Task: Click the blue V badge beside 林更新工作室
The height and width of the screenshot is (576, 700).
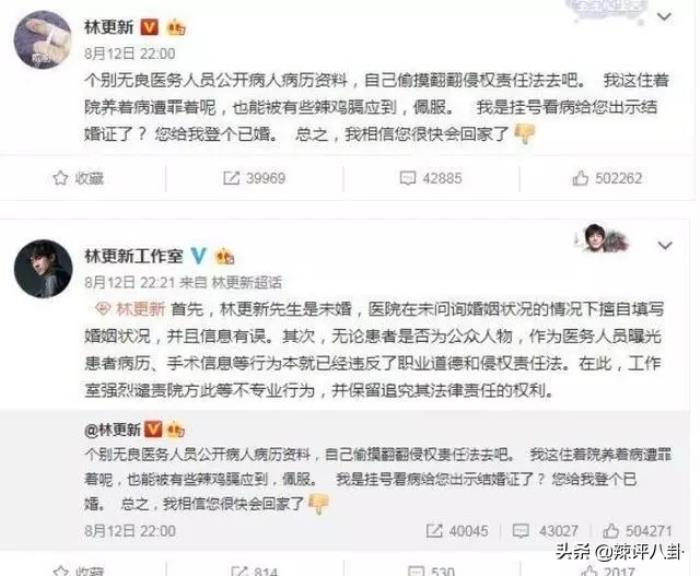Action: coord(199,256)
